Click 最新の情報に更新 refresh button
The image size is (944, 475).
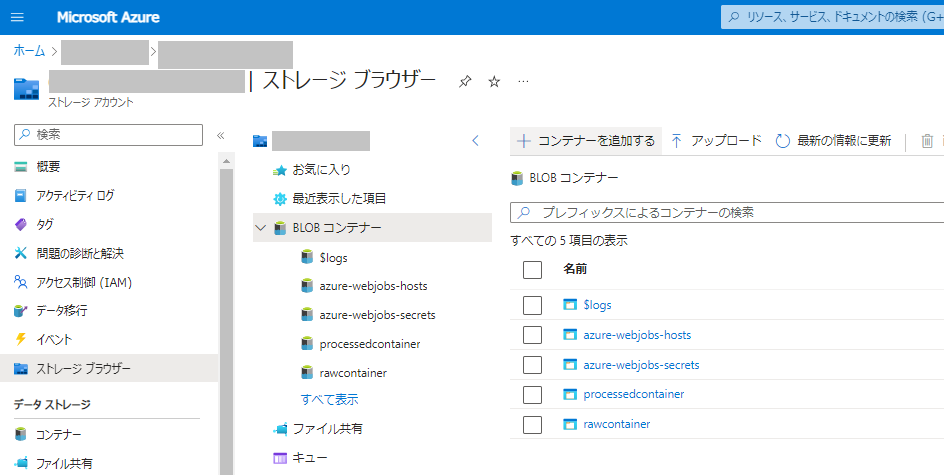(834, 141)
